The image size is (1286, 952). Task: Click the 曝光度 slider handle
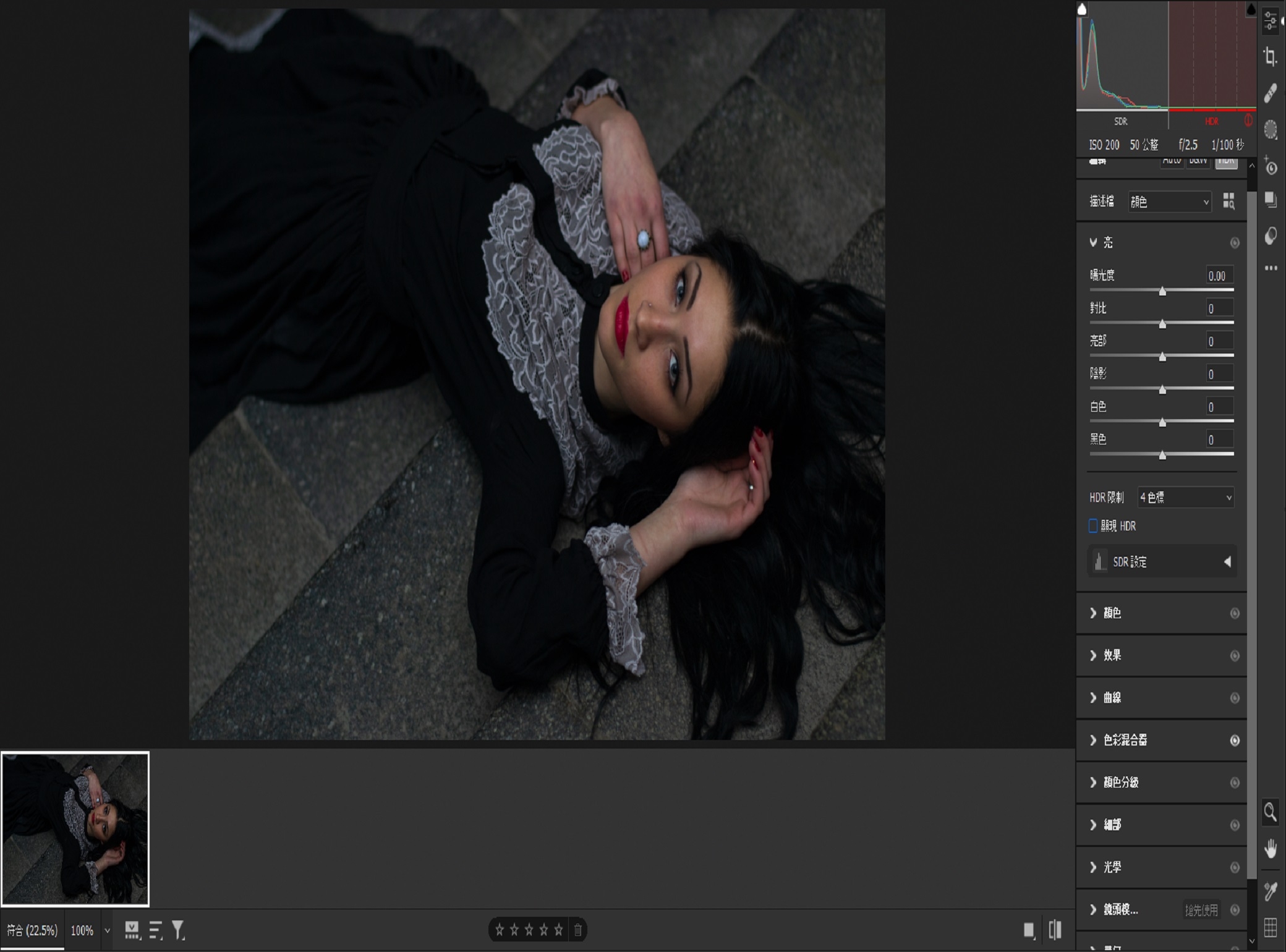coord(1162,291)
